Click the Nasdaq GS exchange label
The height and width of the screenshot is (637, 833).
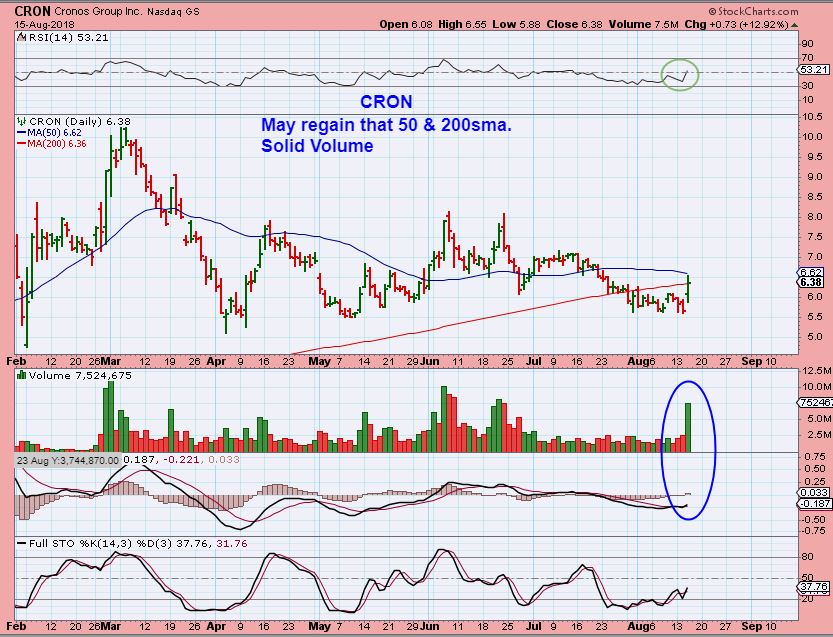point(174,12)
